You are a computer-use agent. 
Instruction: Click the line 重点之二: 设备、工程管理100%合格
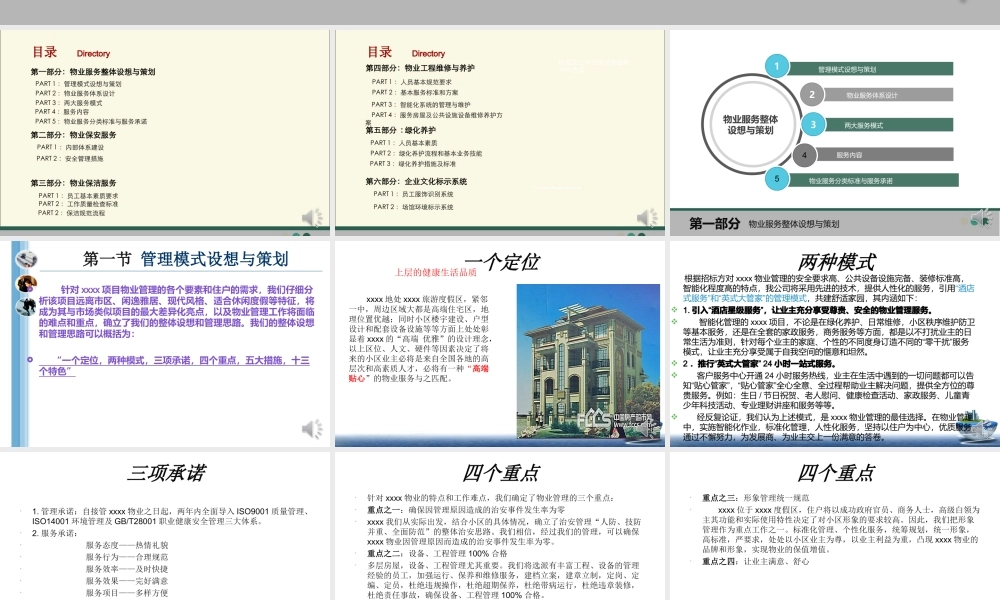(x=438, y=553)
